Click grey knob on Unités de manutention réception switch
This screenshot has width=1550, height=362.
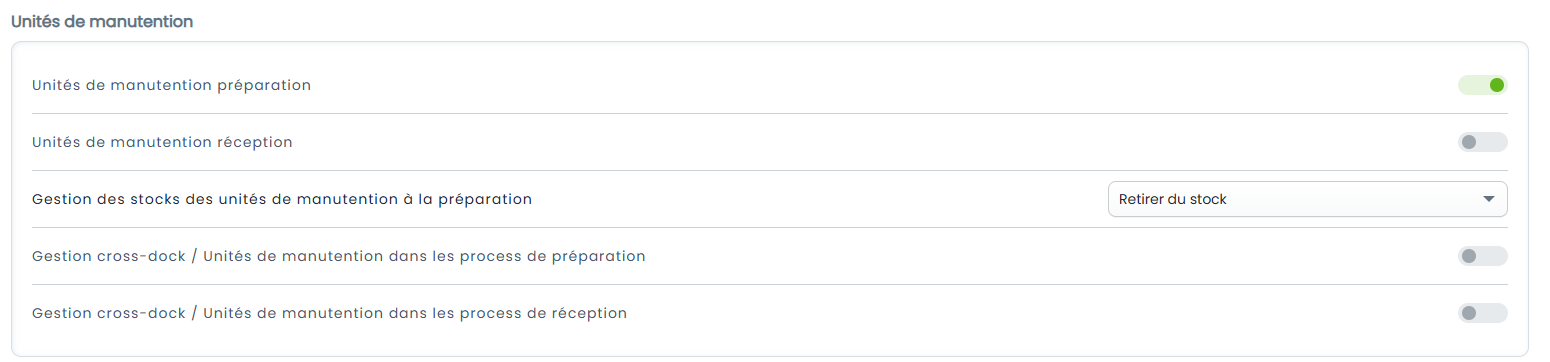(1468, 142)
